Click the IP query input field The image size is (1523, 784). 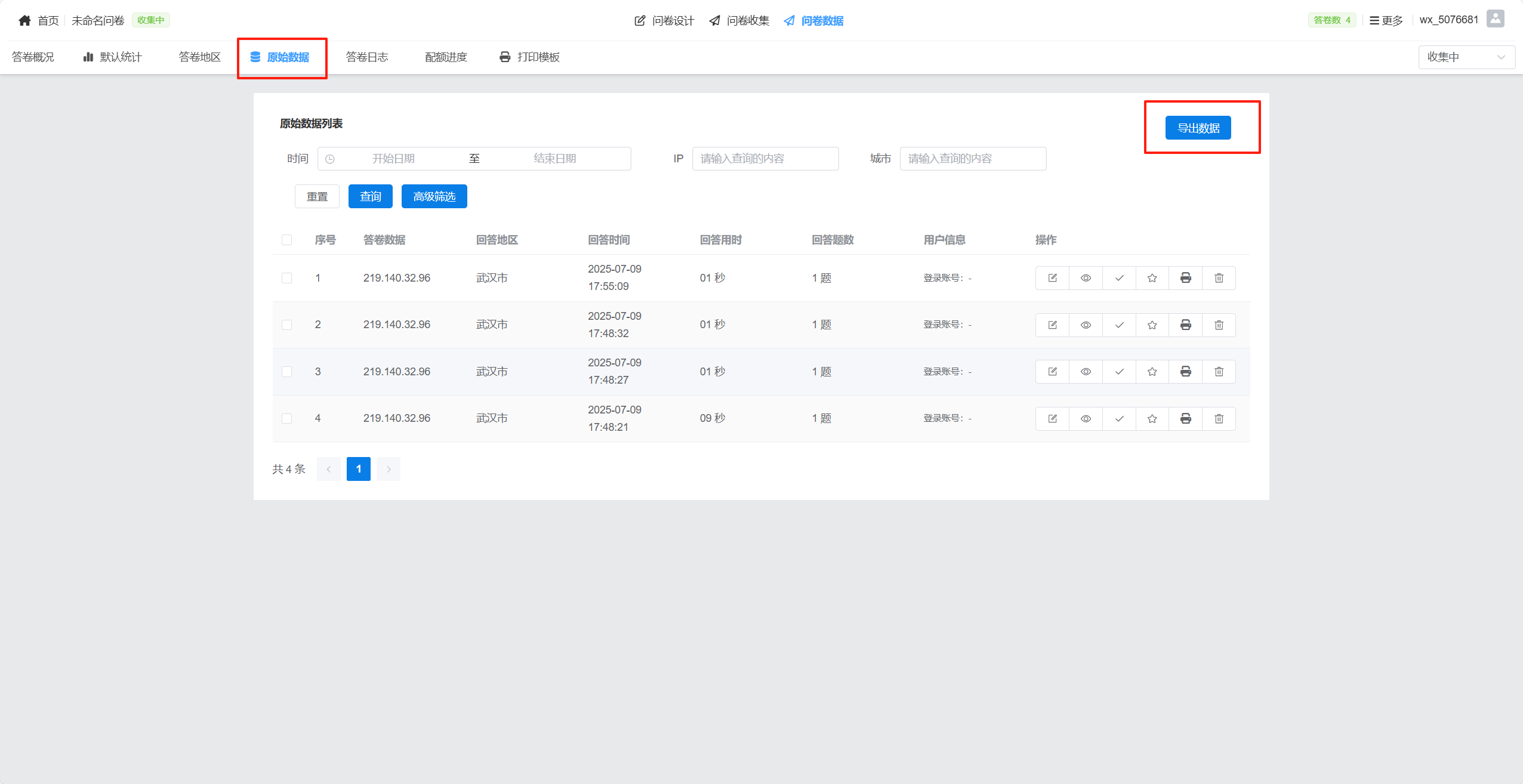click(x=764, y=159)
